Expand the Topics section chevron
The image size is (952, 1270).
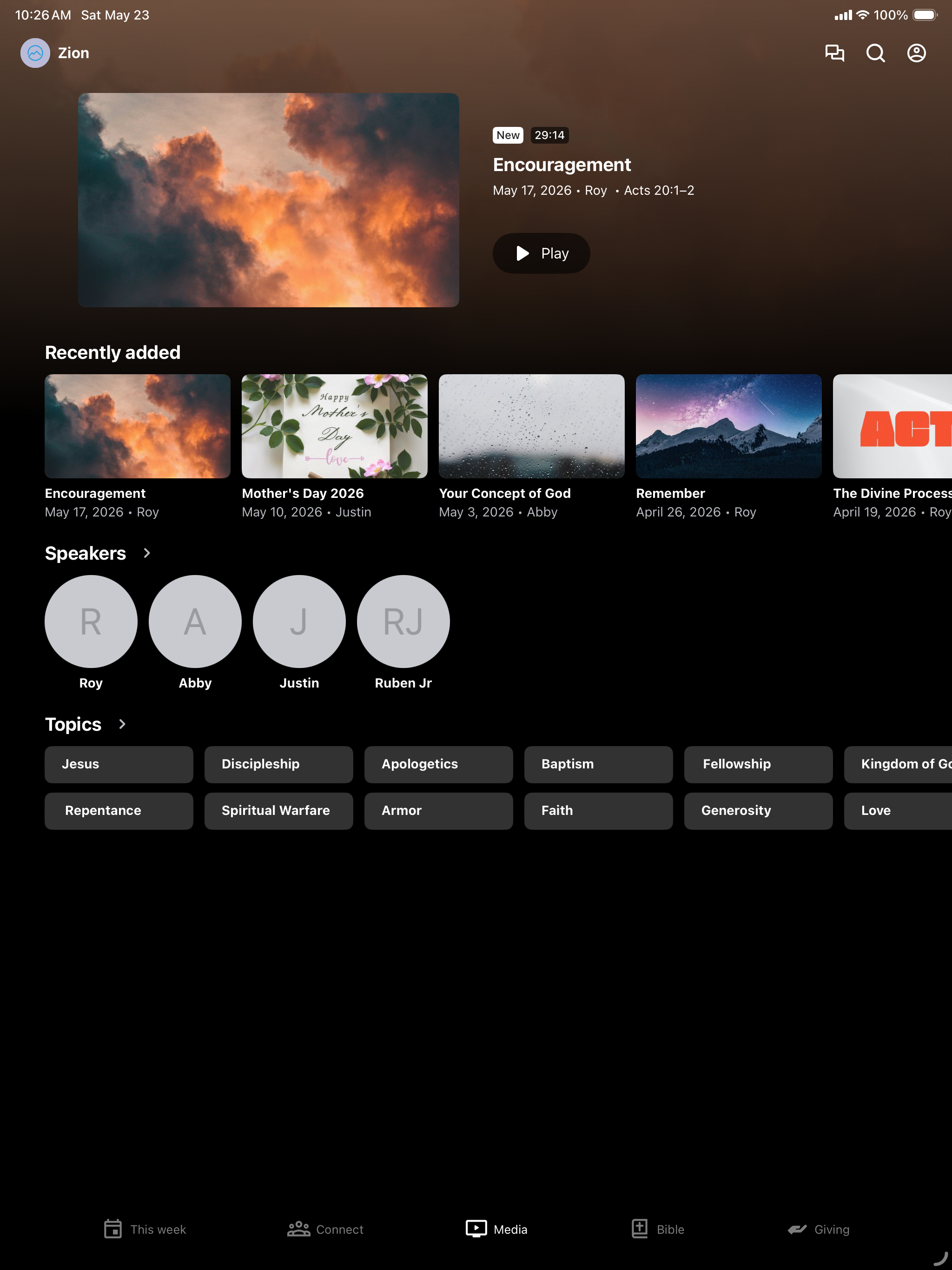click(x=122, y=724)
